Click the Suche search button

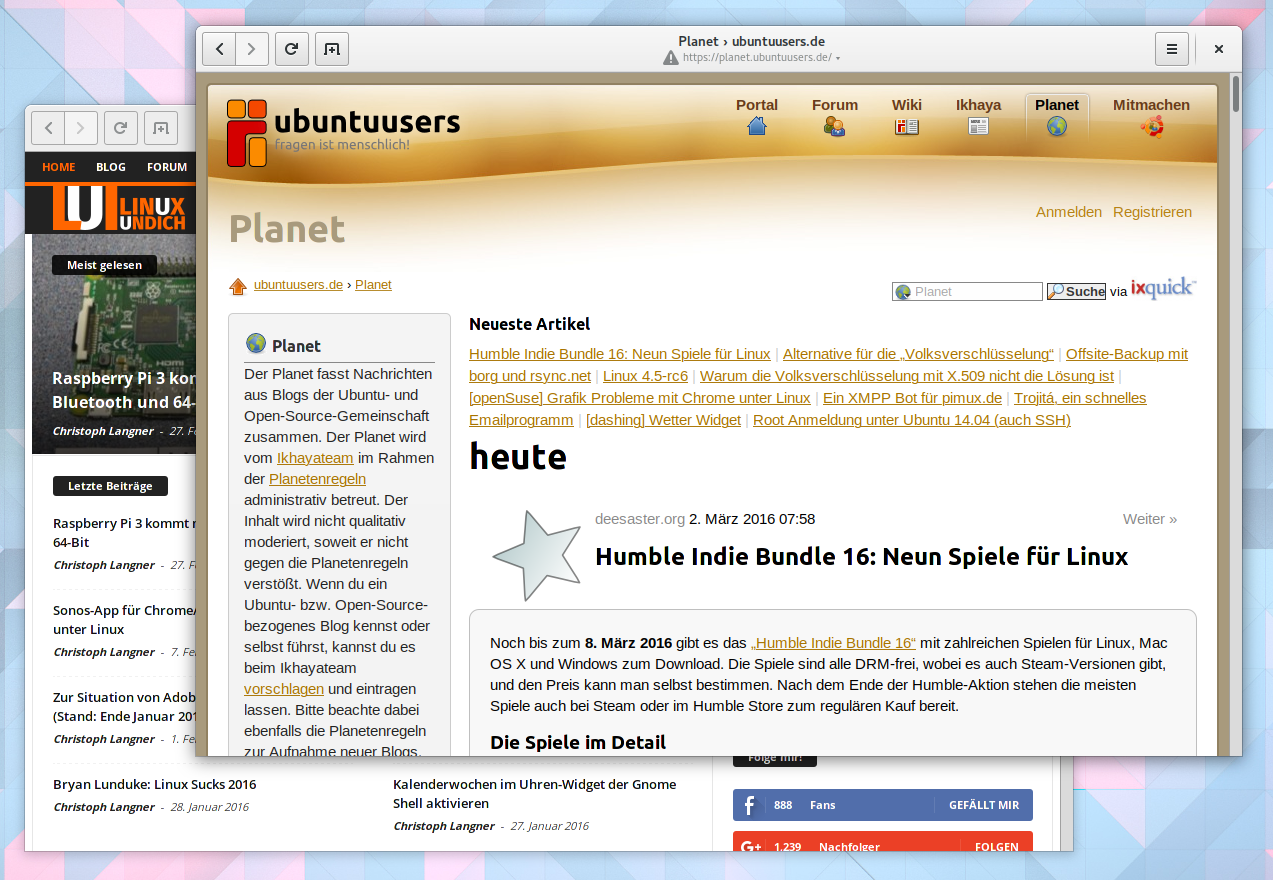click(1075, 290)
